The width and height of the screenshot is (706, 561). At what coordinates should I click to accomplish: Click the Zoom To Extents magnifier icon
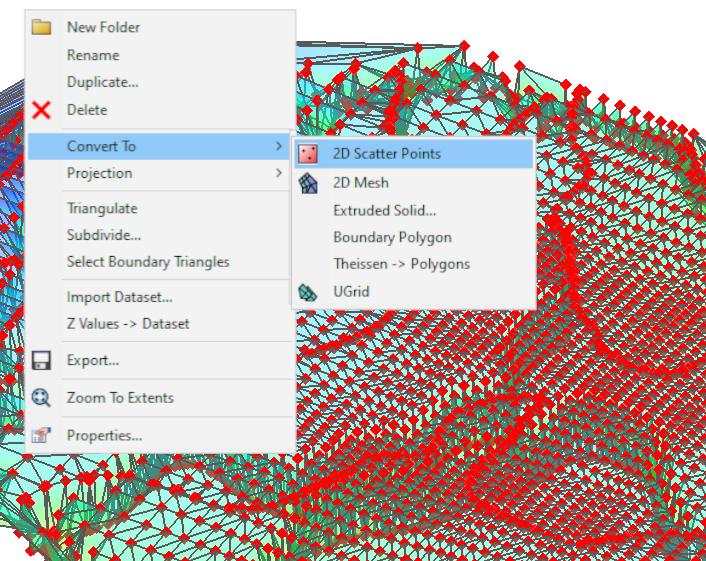[x=41, y=398]
